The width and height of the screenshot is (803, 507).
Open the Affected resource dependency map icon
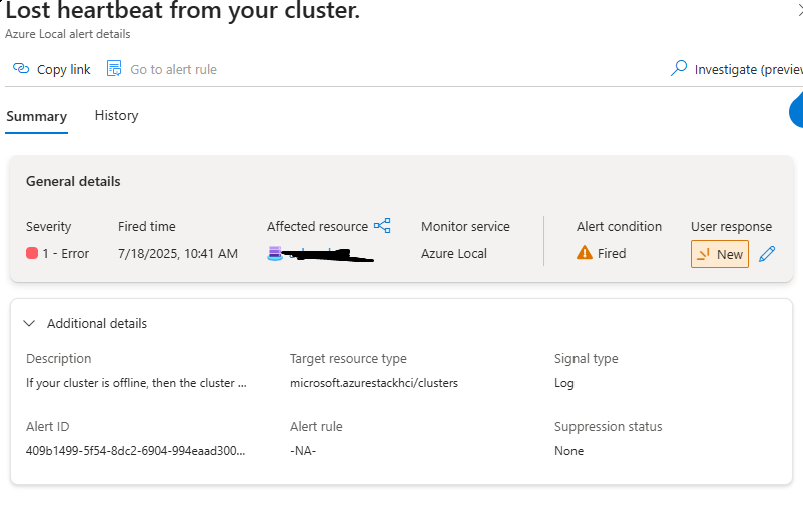(382, 226)
